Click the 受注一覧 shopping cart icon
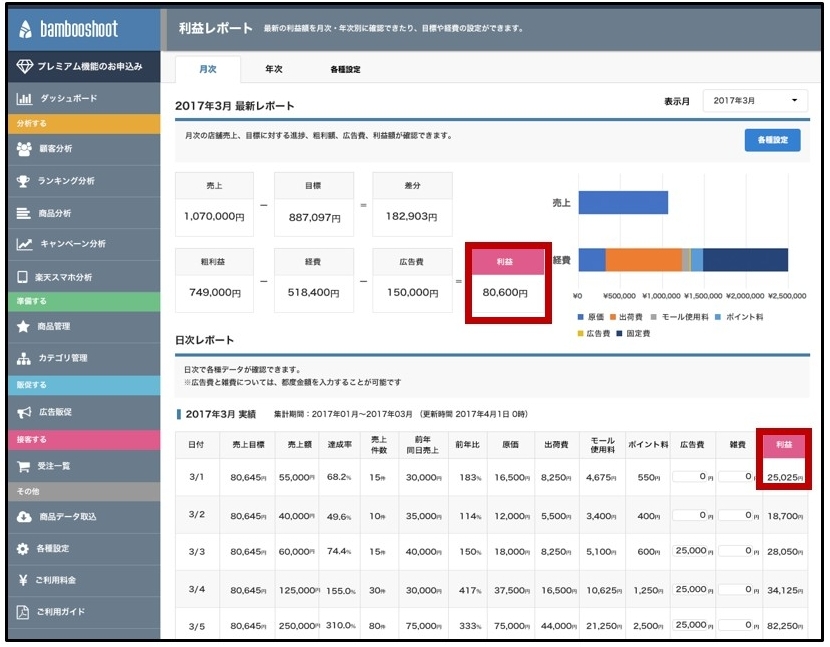830x647 pixels. pos(25,466)
